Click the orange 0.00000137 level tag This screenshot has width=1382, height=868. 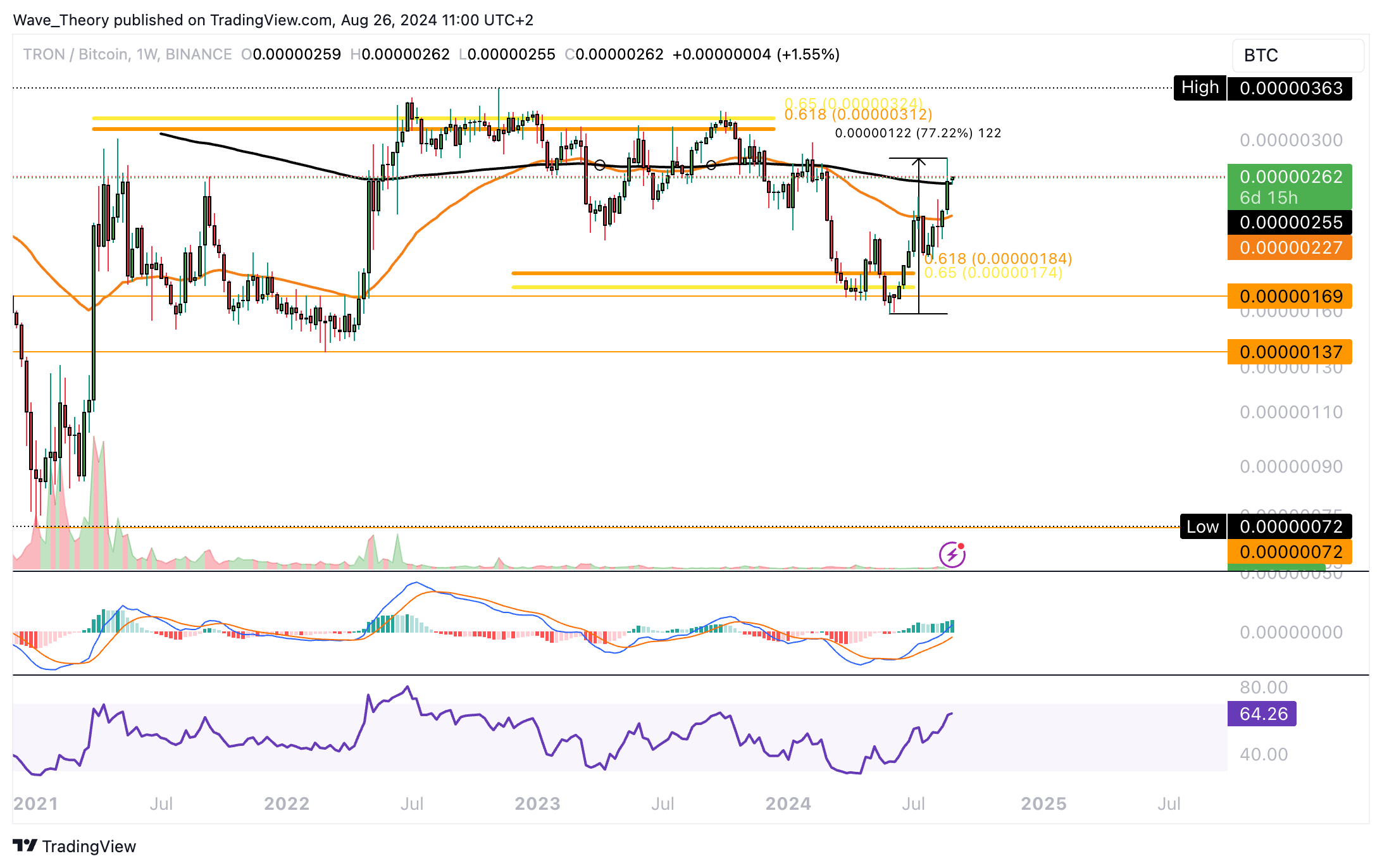click(1289, 352)
